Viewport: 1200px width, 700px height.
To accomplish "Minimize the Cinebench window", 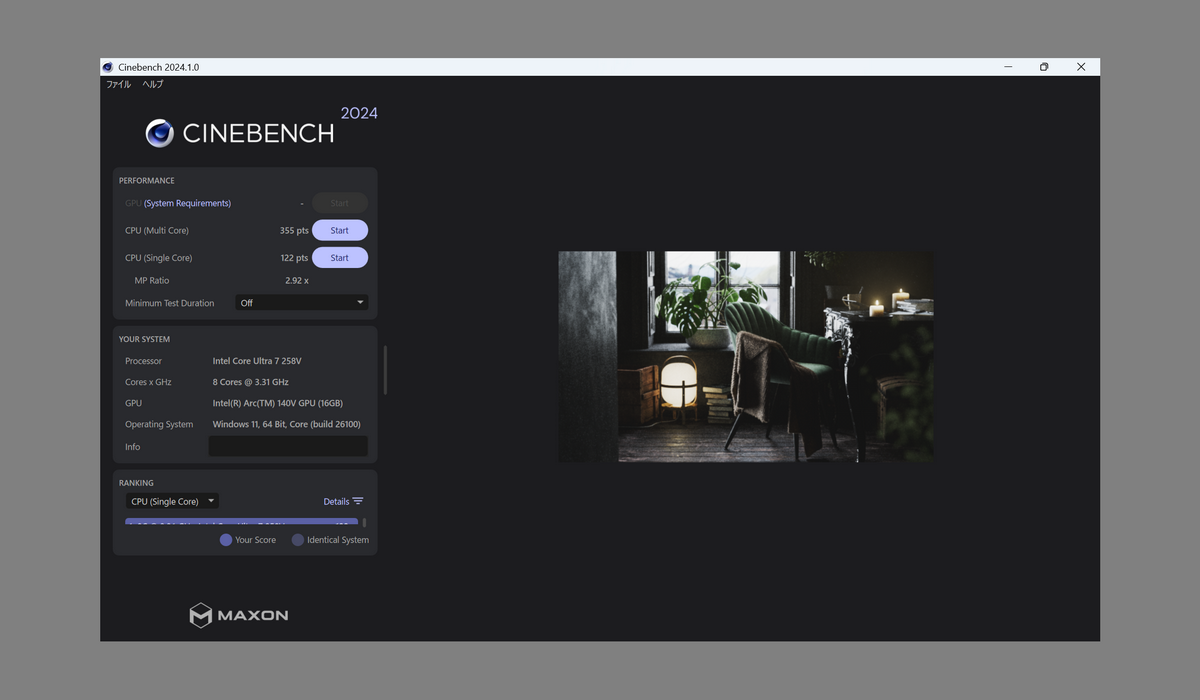I will point(1008,67).
